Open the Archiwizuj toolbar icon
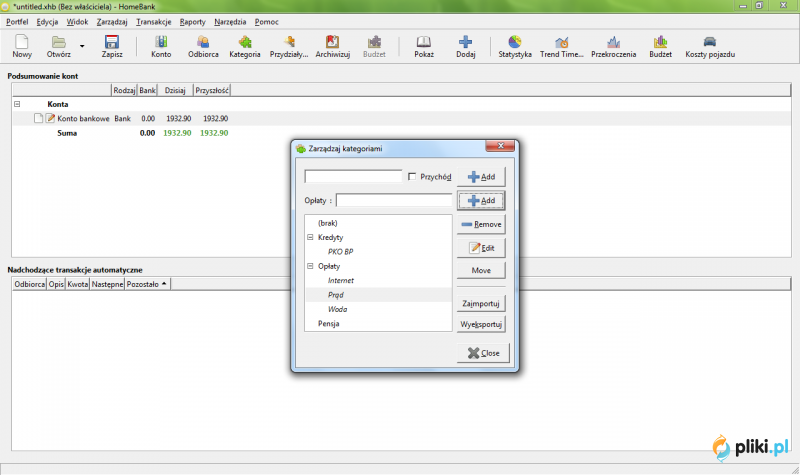The image size is (800, 475). 333,46
